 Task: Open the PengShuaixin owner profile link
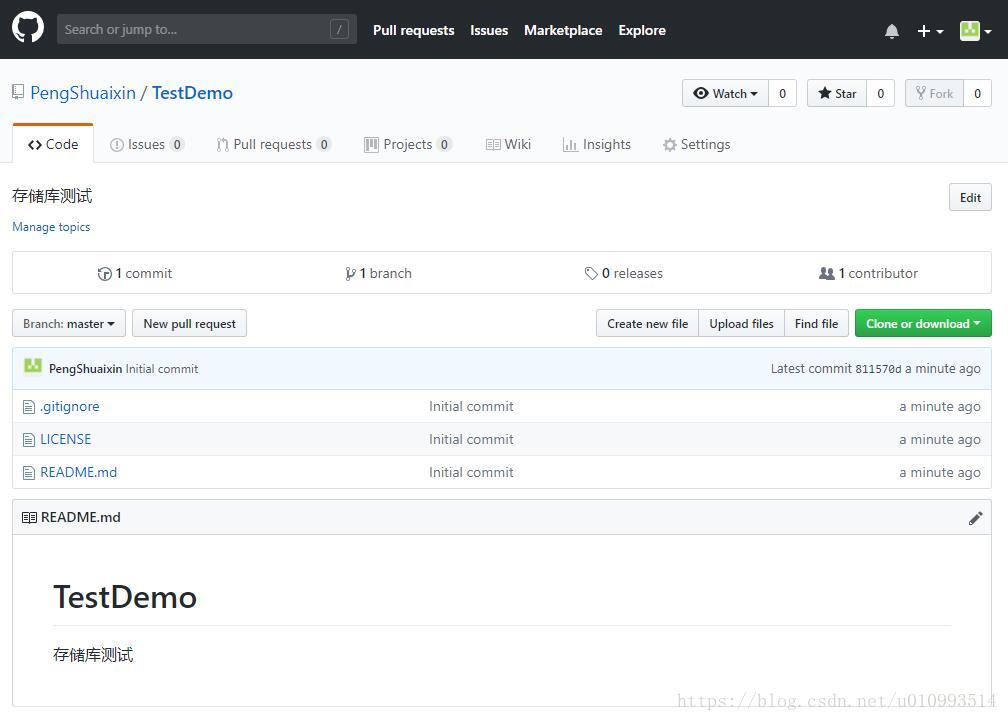pyautogui.click(x=83, y=93)
